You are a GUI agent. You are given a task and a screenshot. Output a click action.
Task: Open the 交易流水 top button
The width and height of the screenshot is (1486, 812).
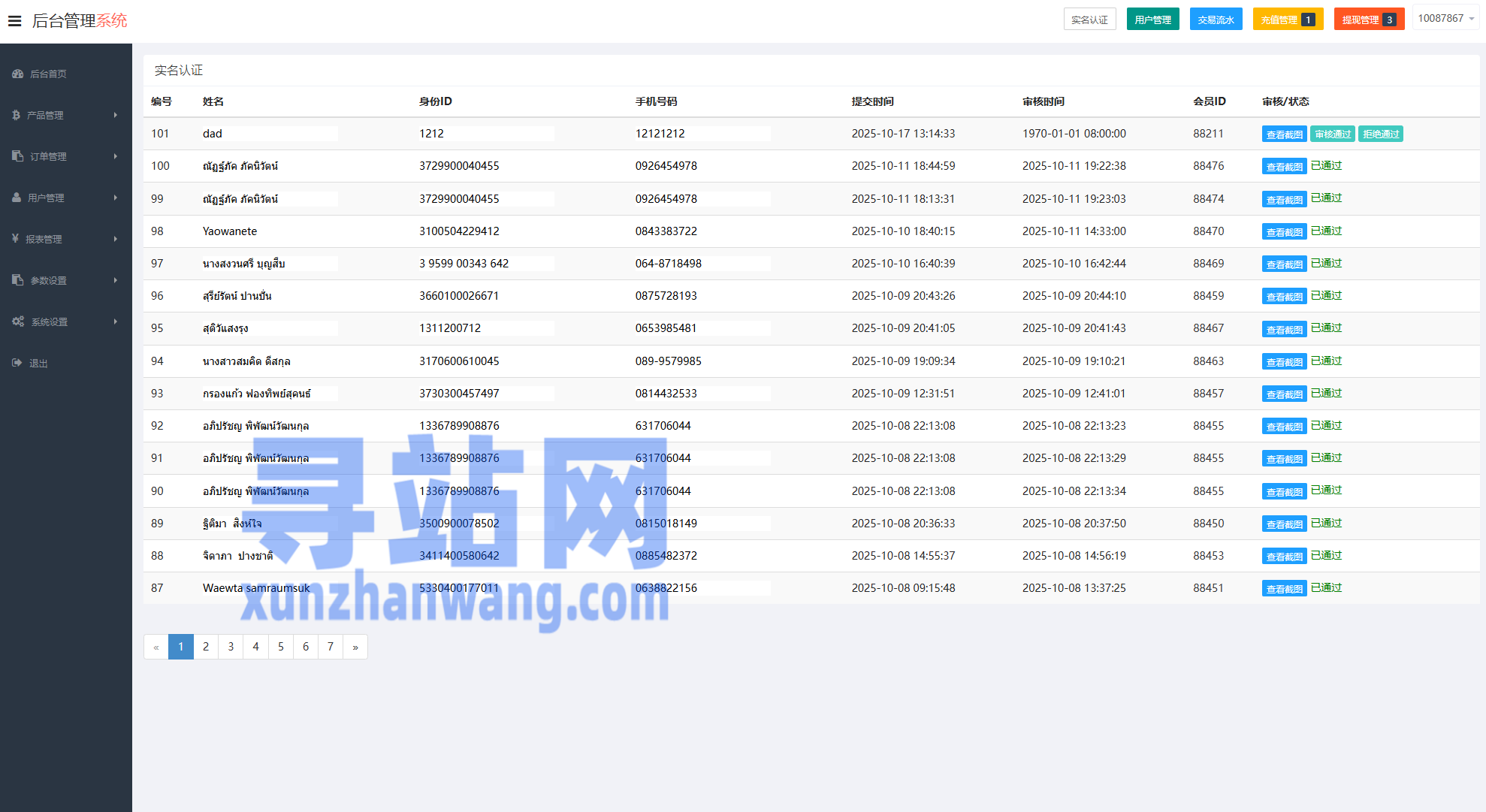point(1216,20)
